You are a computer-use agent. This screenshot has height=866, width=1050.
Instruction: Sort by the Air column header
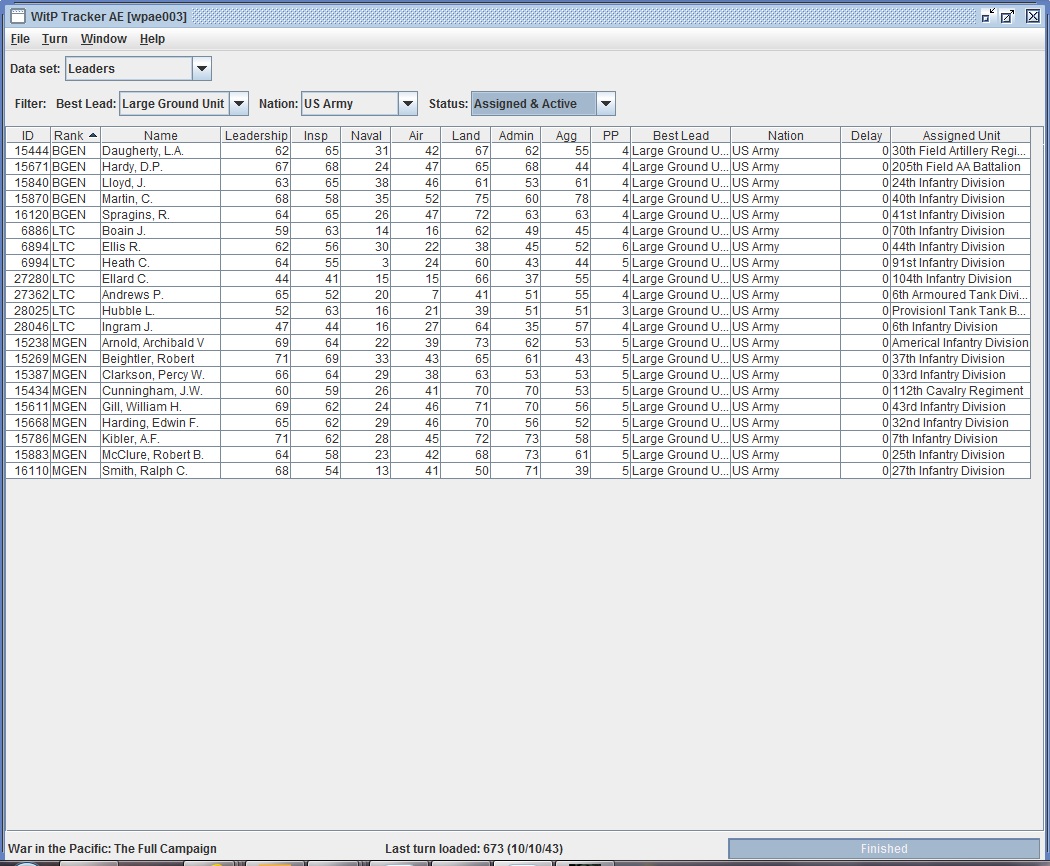coord(416,135)
